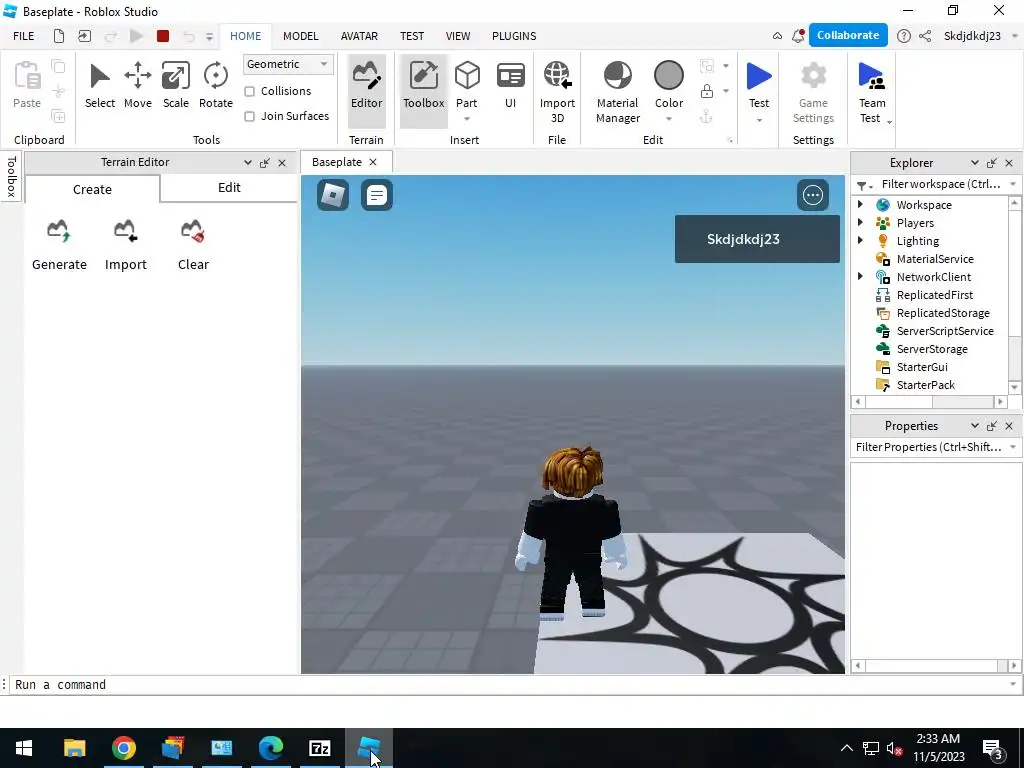
Task: Open the UI insert tool
Action: (511, 85)
